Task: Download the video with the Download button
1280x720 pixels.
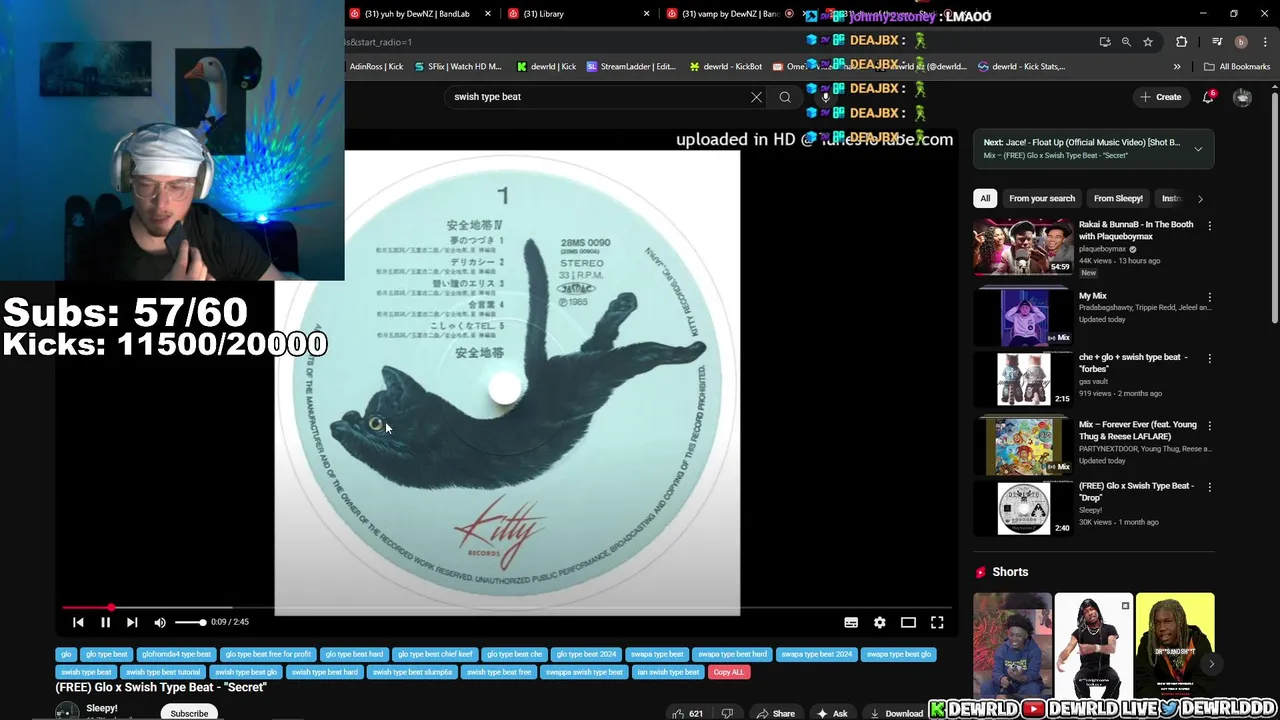Action: pos(897,714)
